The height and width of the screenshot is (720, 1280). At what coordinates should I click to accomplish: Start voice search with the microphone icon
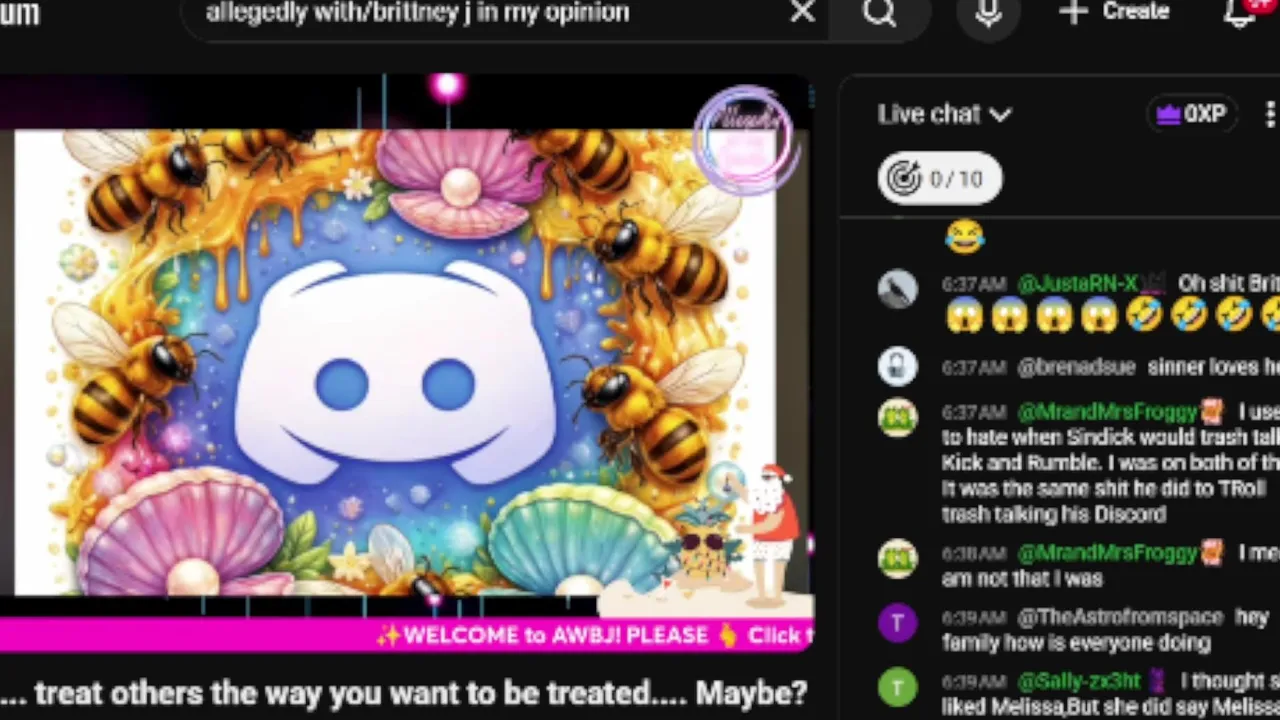tap(988, 12)
